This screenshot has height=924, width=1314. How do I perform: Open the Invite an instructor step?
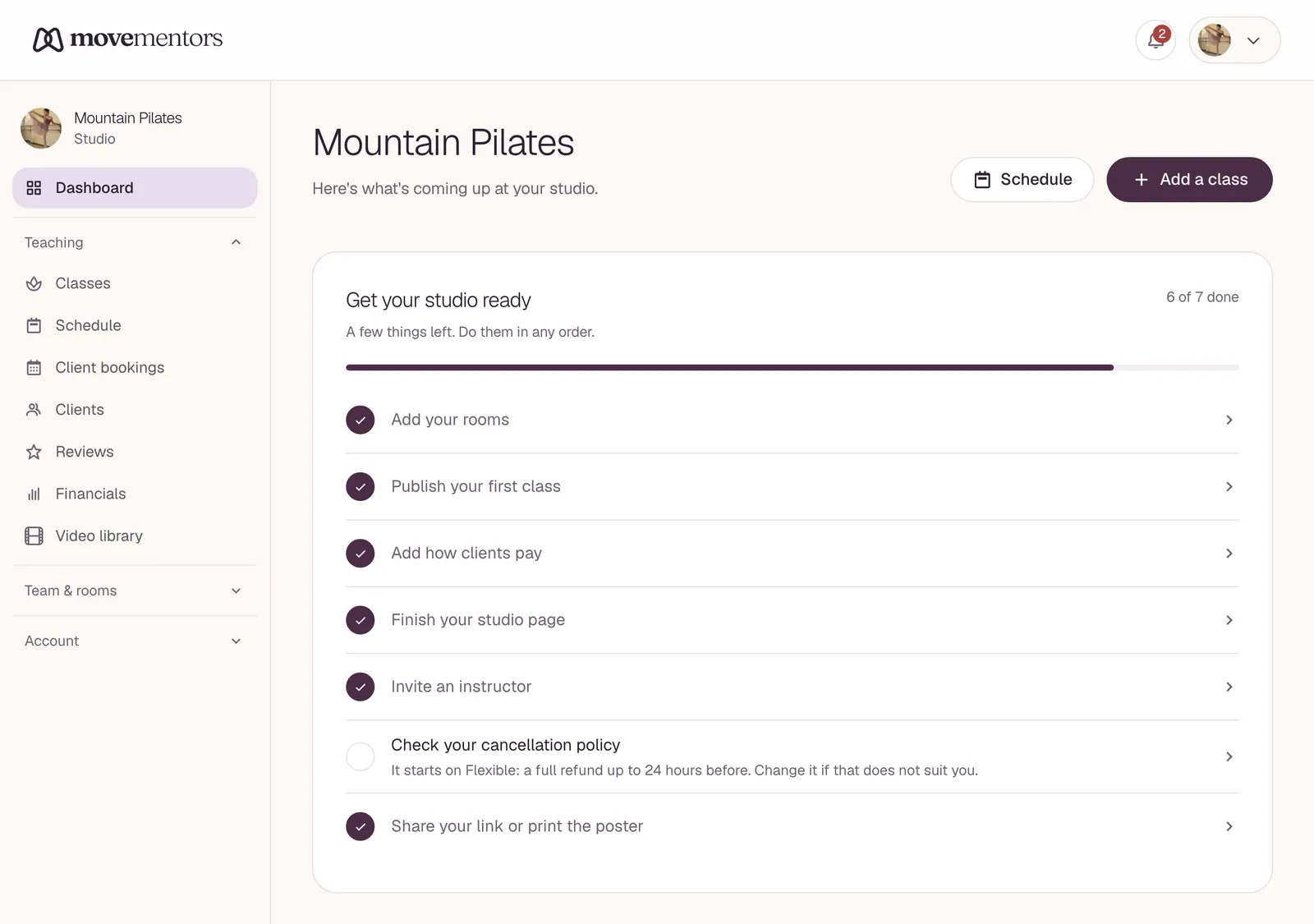pyautogui.click(x=793, y=687)
